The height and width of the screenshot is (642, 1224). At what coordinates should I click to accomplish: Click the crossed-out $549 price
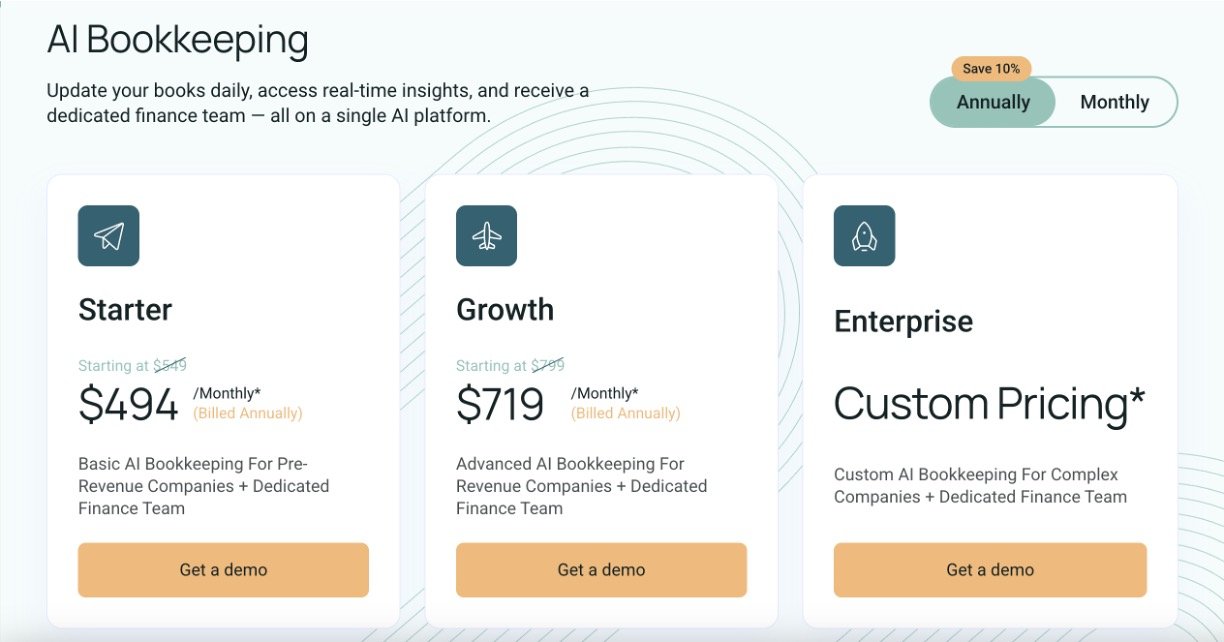point(170,366)
